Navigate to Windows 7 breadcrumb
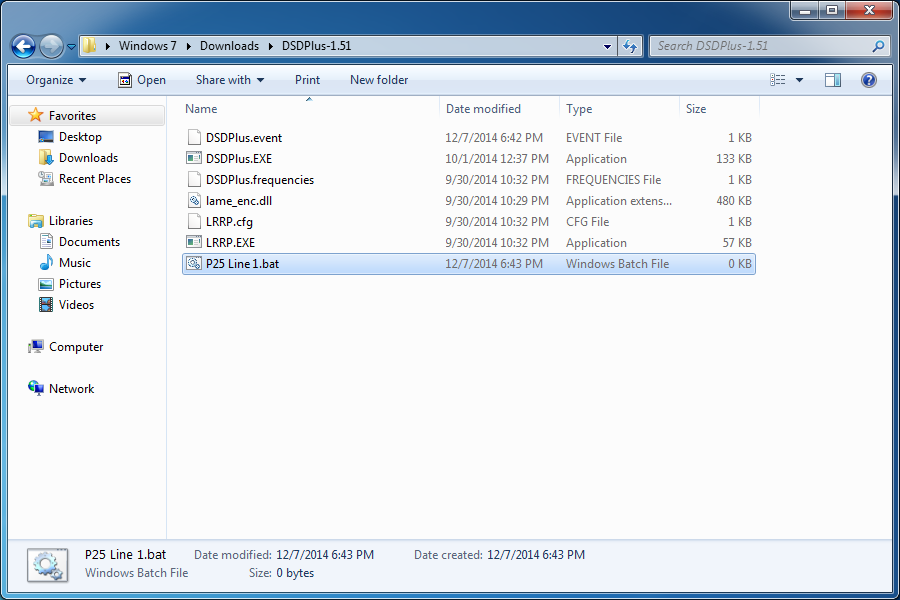This screenshot has width=900, height=600. point(148,46)
